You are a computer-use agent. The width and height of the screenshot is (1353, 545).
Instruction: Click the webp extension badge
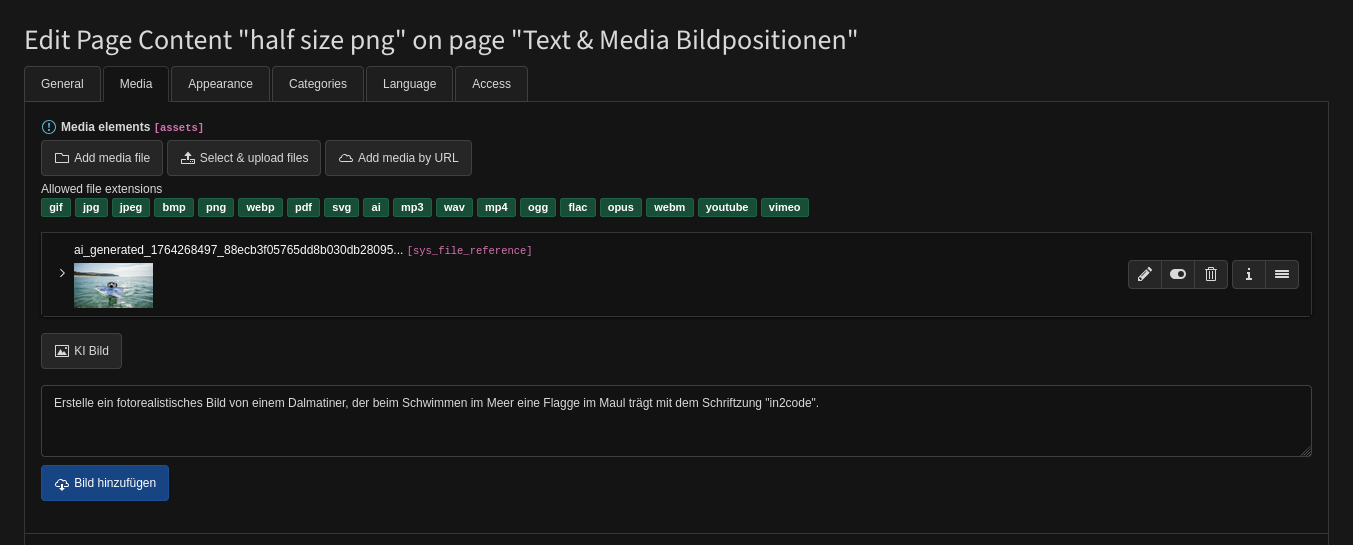tap(260, 208)
